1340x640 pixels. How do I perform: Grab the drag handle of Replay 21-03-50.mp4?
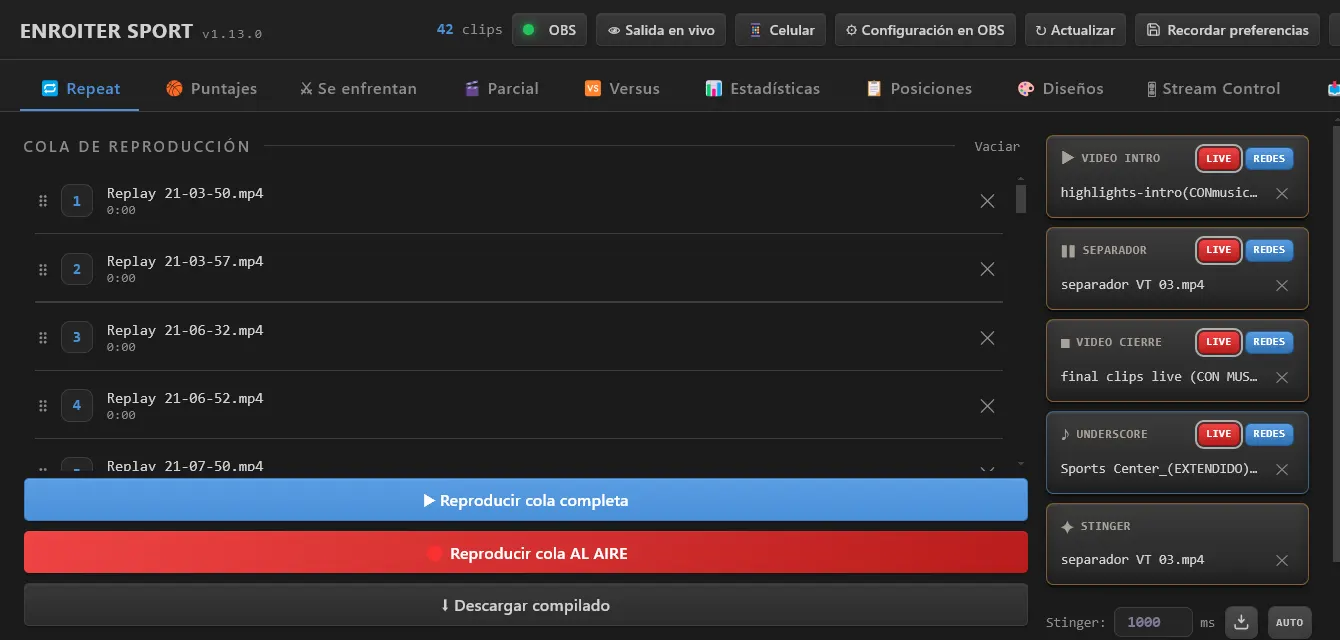(x=43, y=201)
